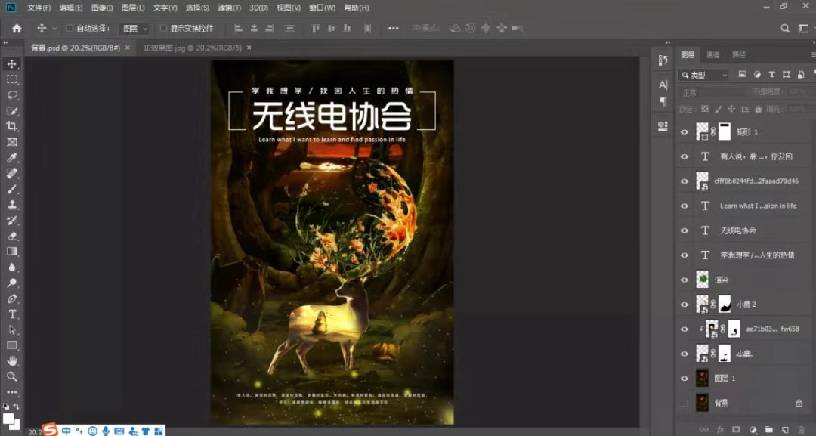Select the Crop tool
Viewport: 816px width, 436px height.
click(12, 126)
